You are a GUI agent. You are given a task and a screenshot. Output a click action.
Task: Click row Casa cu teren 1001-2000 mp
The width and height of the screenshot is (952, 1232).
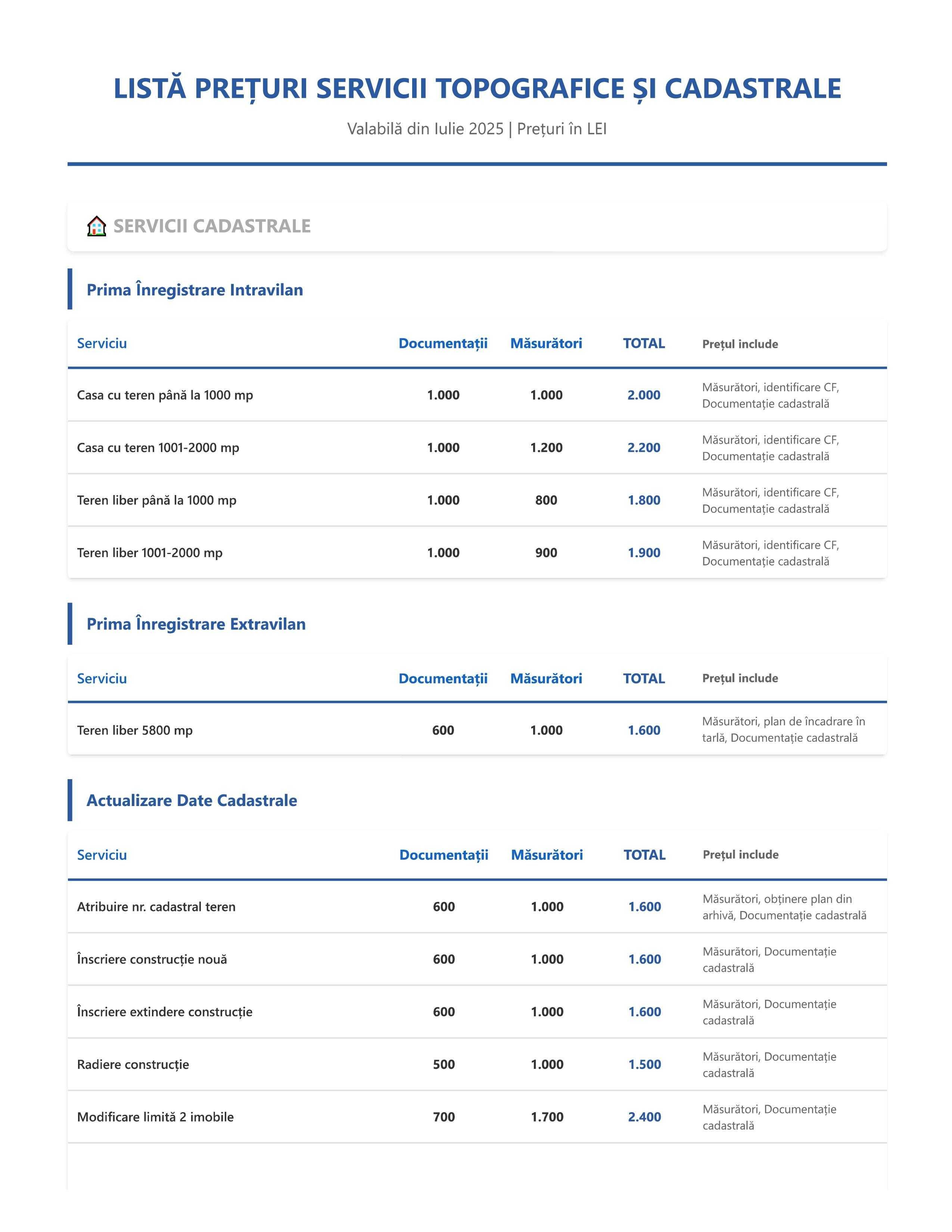click(x=477, y=447)
